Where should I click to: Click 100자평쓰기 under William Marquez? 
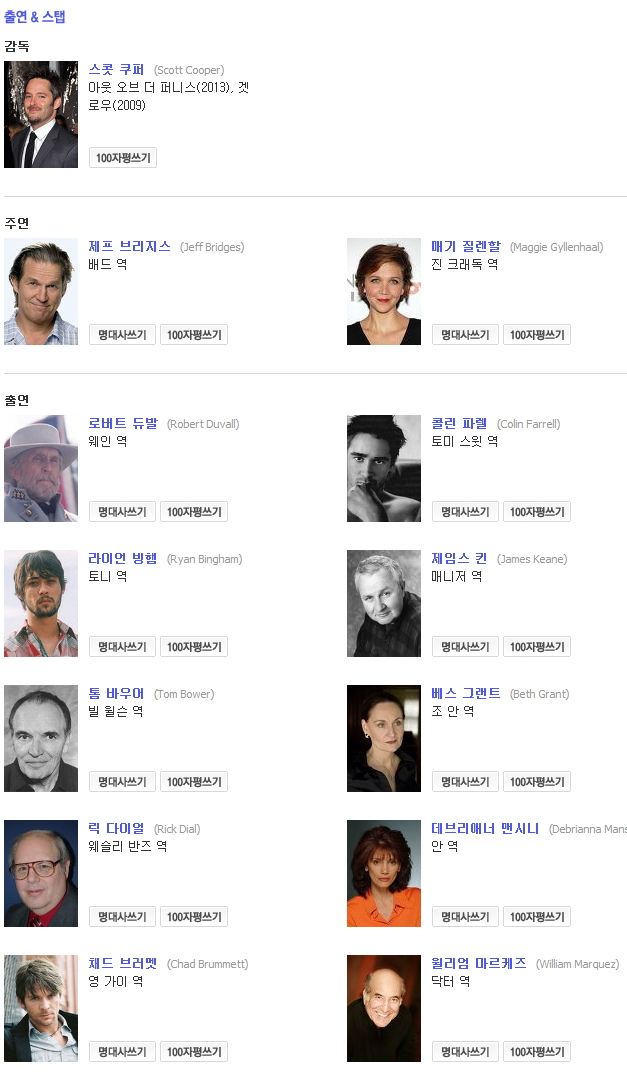(537, 1052)
